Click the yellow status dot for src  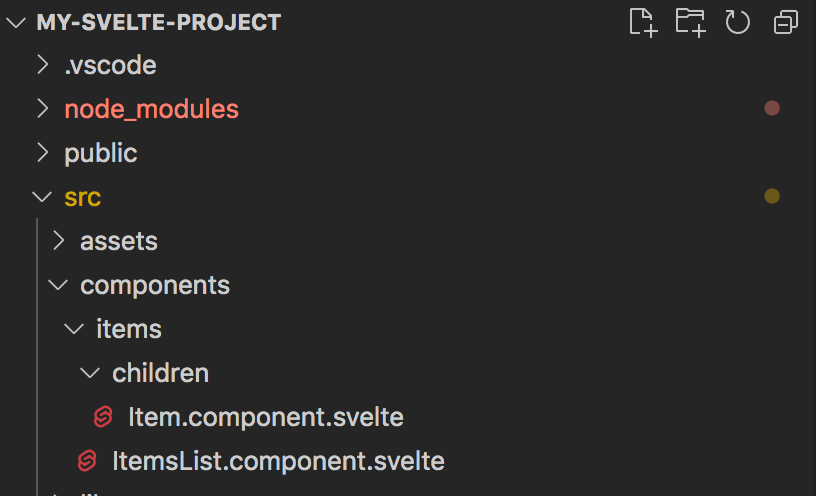(x=772, y=196)
